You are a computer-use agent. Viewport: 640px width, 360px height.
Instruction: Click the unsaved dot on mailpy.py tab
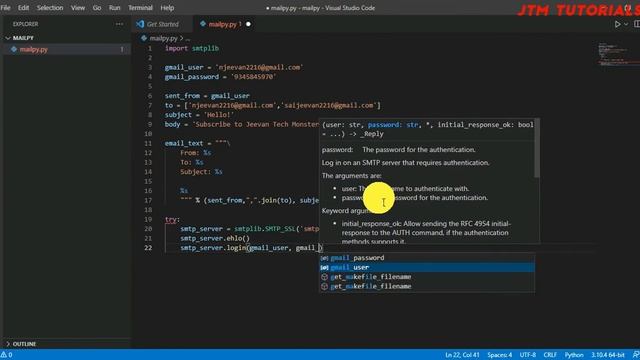tap(248, 24)
